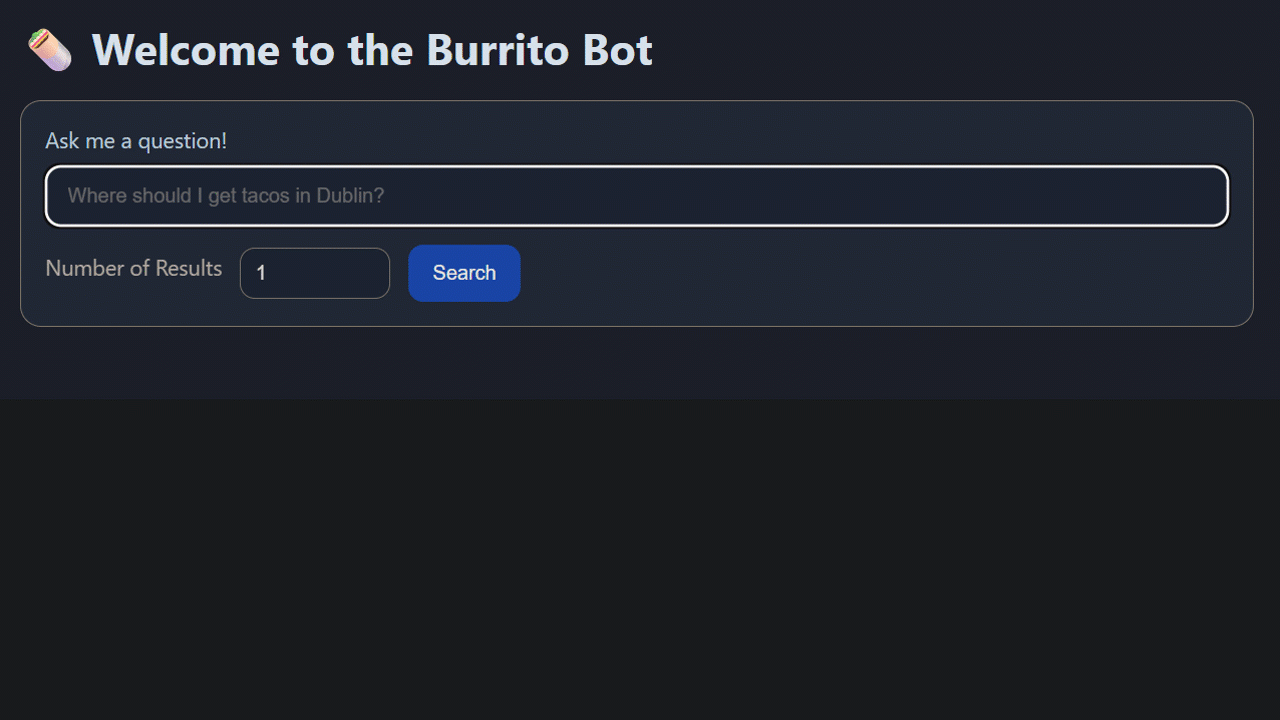Click the word "Dublin?" in the placeholder
Image resolution: width=1280 pixels, height=720 pixels.
coord(350,196)
